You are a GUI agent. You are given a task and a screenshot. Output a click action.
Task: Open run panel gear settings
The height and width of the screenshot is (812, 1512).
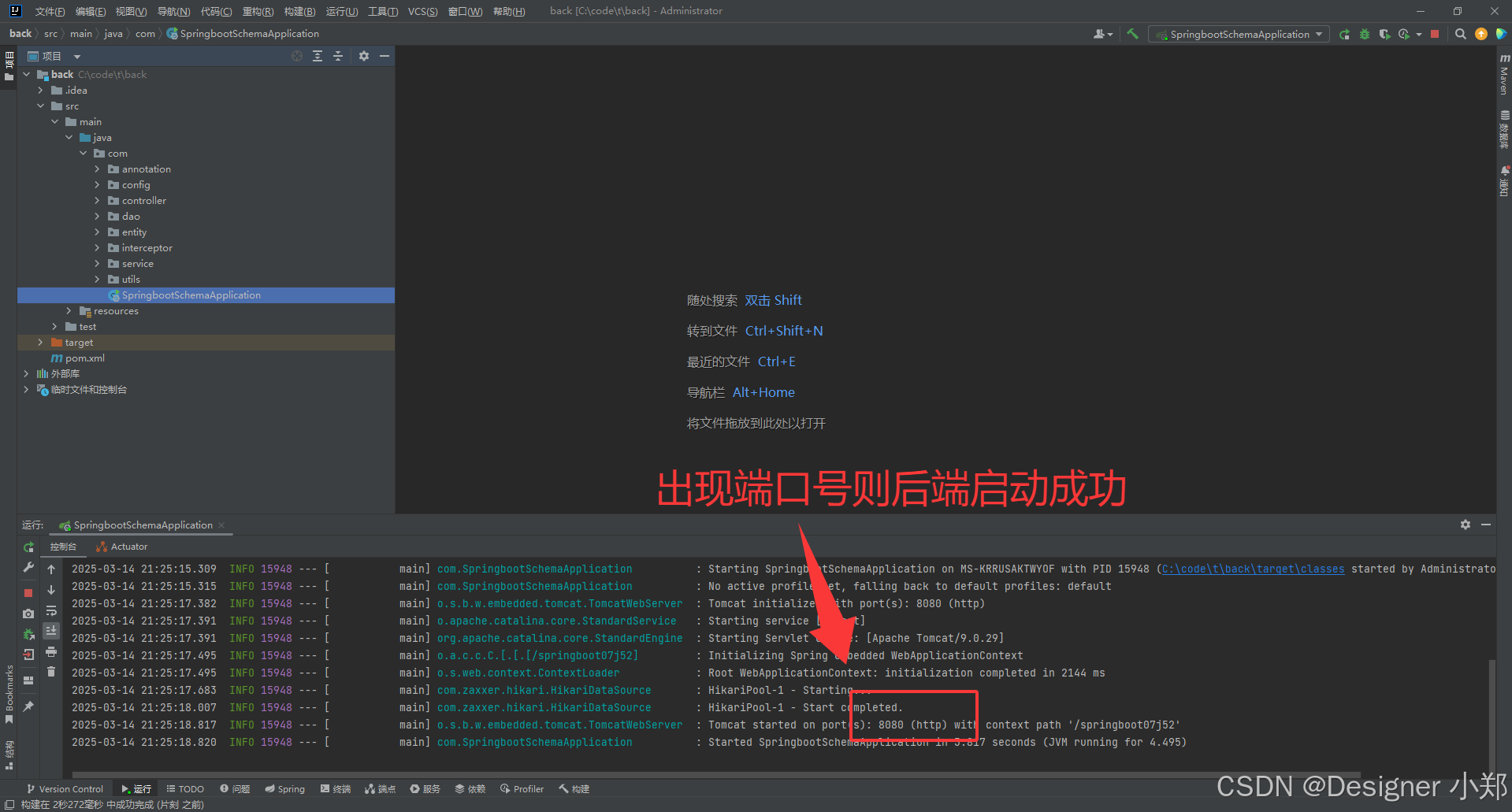click(1466, 525)
